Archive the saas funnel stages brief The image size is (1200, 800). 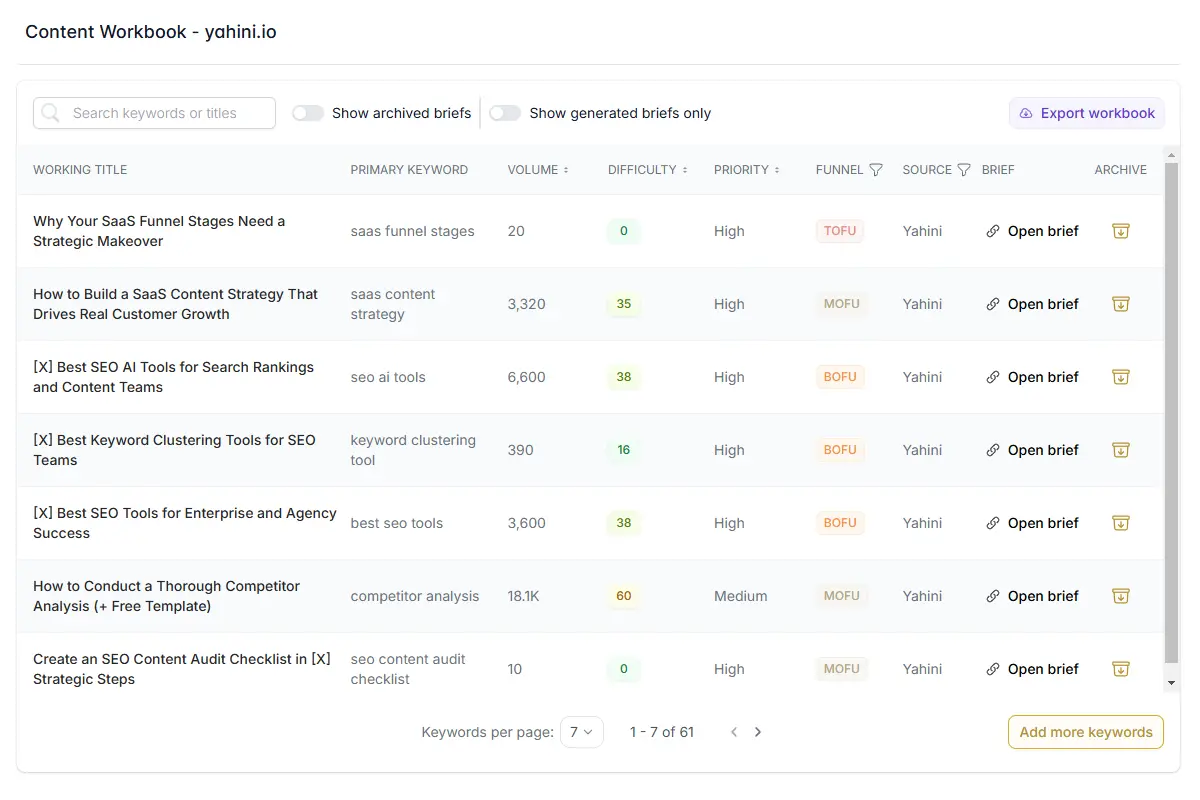point(1120,230)
